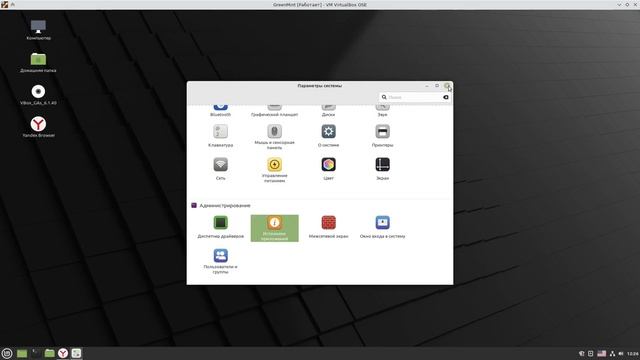Open Firewall (Межсетевой экран) settings
The image size is (640, 360).
pos(328,227)
